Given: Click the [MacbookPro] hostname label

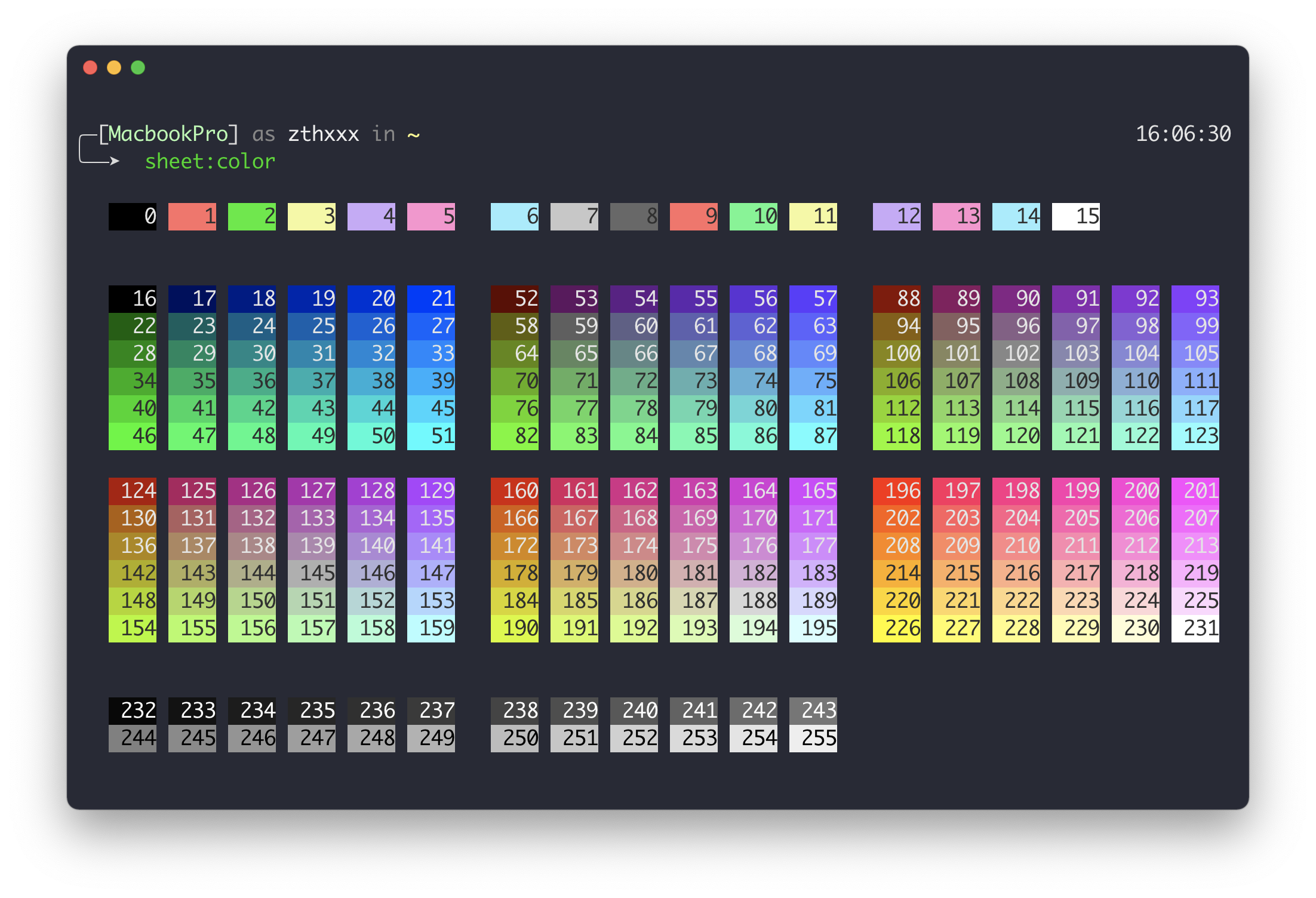Looking at the screenshot, I should tap(169, 134).
